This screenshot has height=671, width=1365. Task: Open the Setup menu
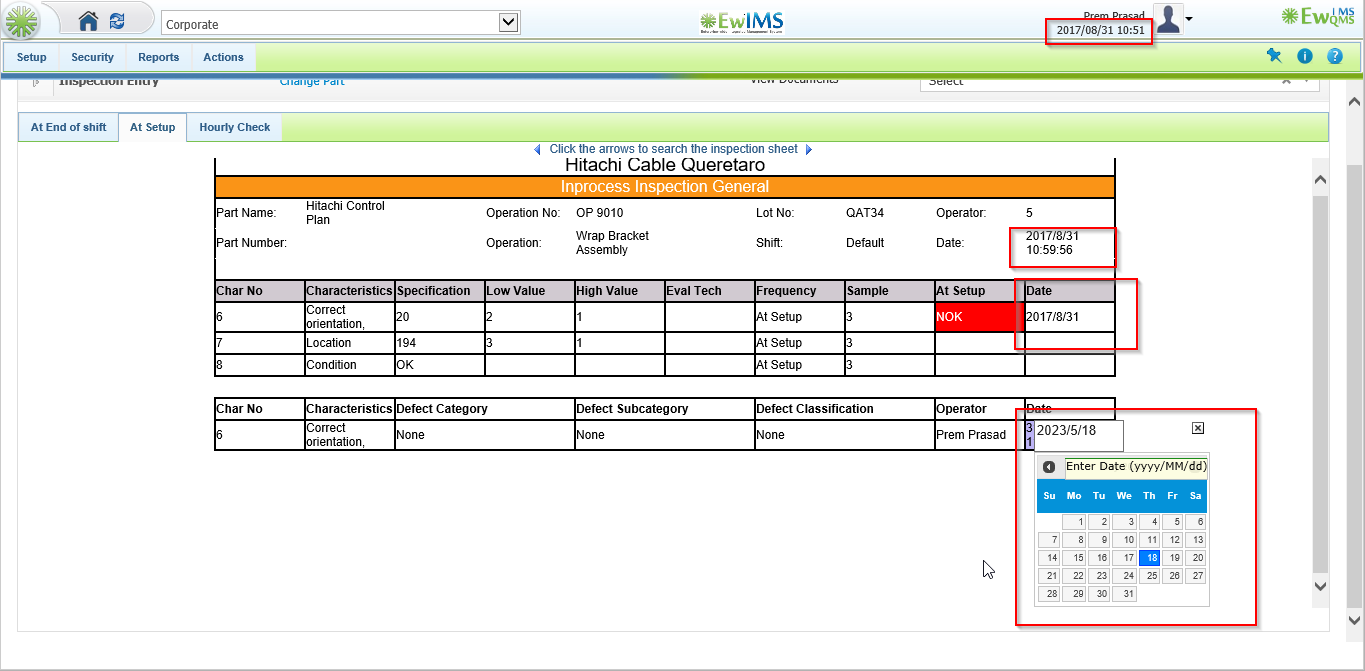32,57
